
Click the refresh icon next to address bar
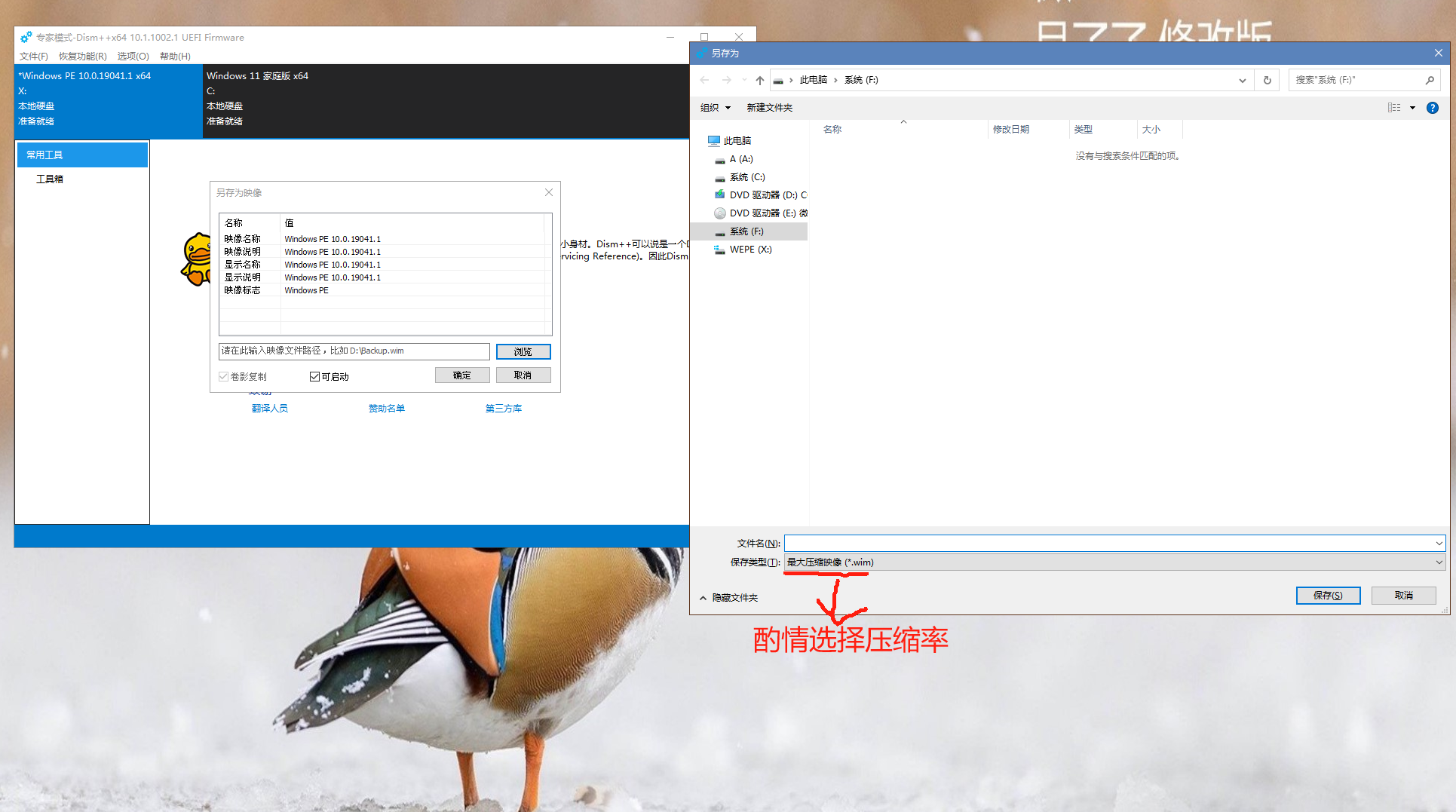[1267, 79]
